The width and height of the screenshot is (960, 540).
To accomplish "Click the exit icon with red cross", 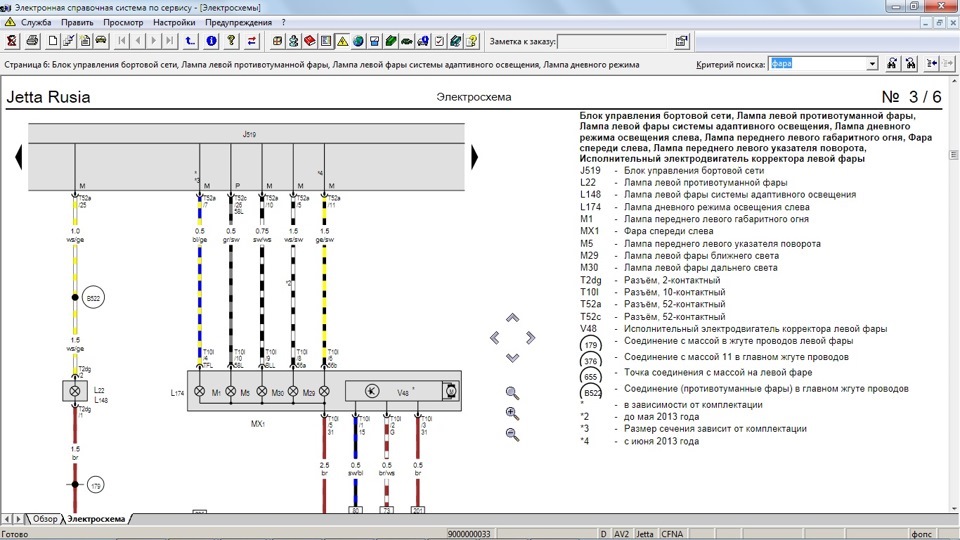I will [x=12, y=41].
